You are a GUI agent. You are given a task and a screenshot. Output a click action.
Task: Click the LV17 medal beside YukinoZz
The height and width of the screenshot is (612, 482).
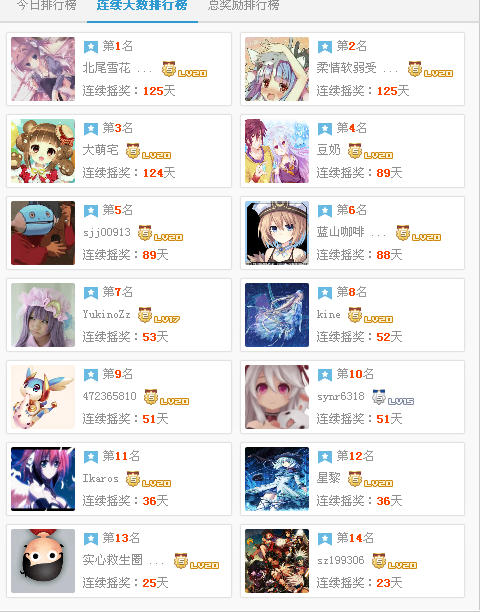pyautogui.click(x=159, y=315)
